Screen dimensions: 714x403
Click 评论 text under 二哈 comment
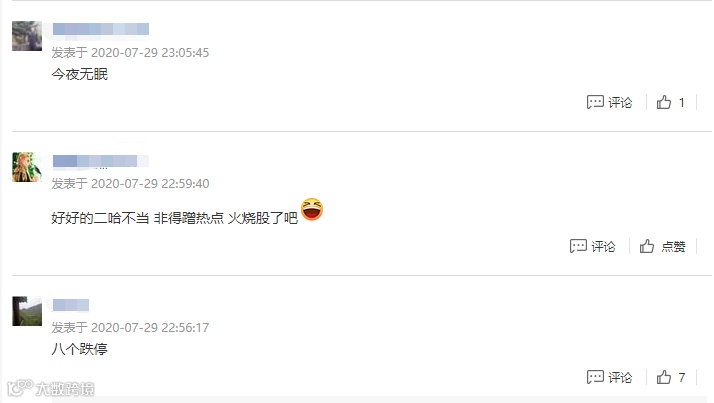point(603,246)
